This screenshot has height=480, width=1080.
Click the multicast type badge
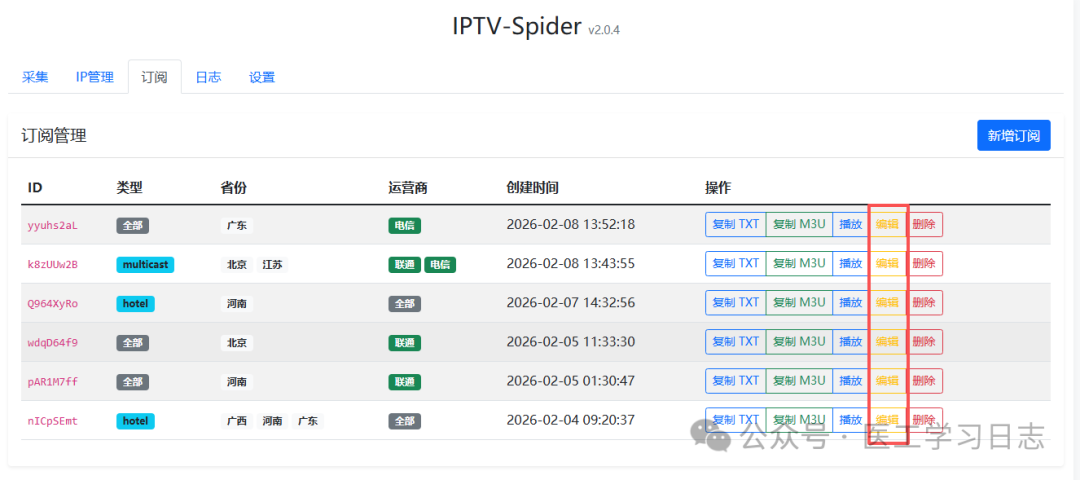[x=145, y=264]
